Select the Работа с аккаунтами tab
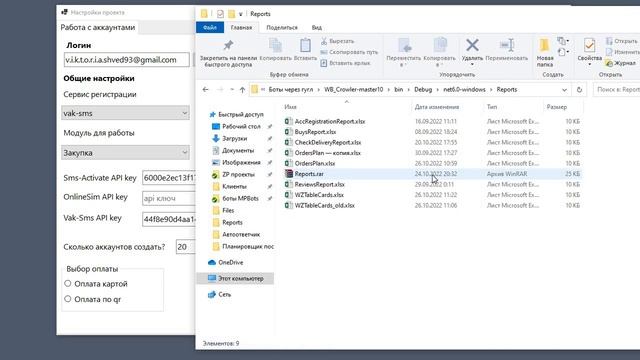Screen dimensions: 640x360 98,27
